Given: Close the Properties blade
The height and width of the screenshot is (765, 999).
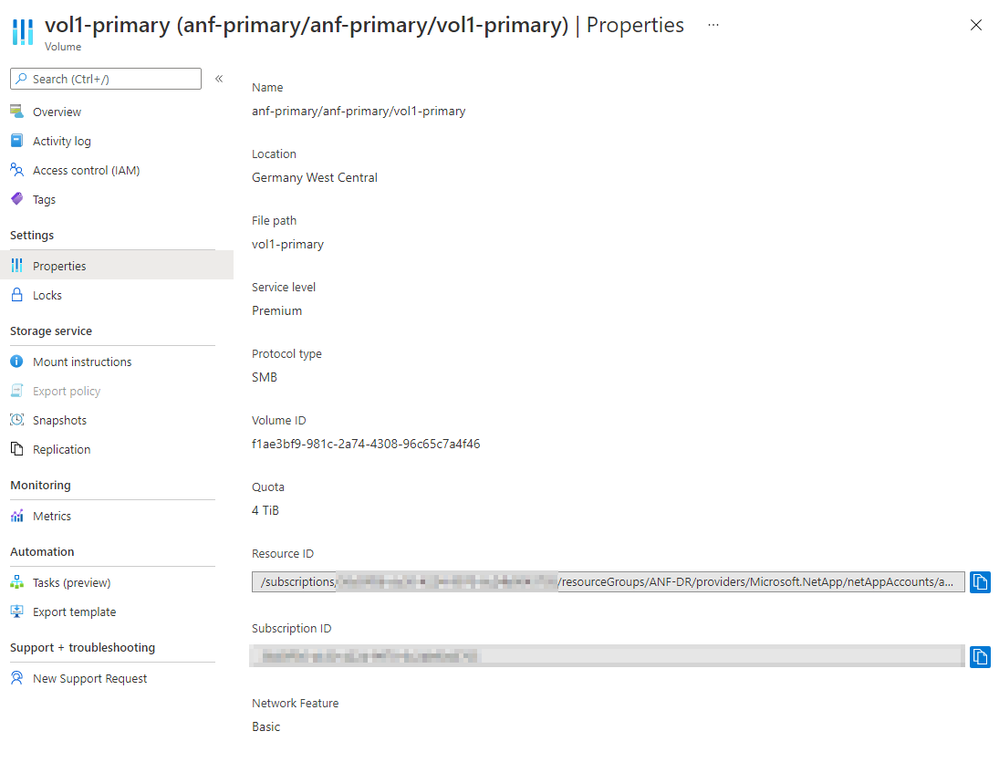Looking at the screenshot, I should click(x=975, y=25).
